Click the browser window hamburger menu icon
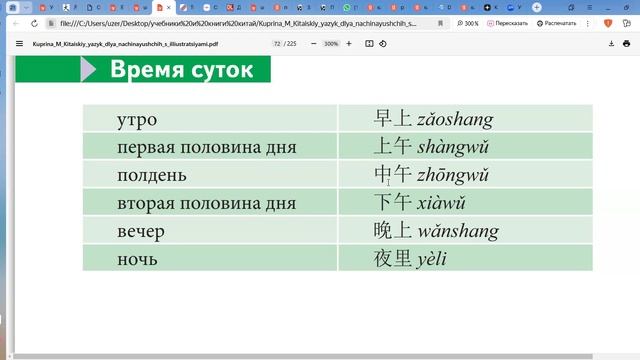This screenshot has height=360, width=640. click(590, 7)
